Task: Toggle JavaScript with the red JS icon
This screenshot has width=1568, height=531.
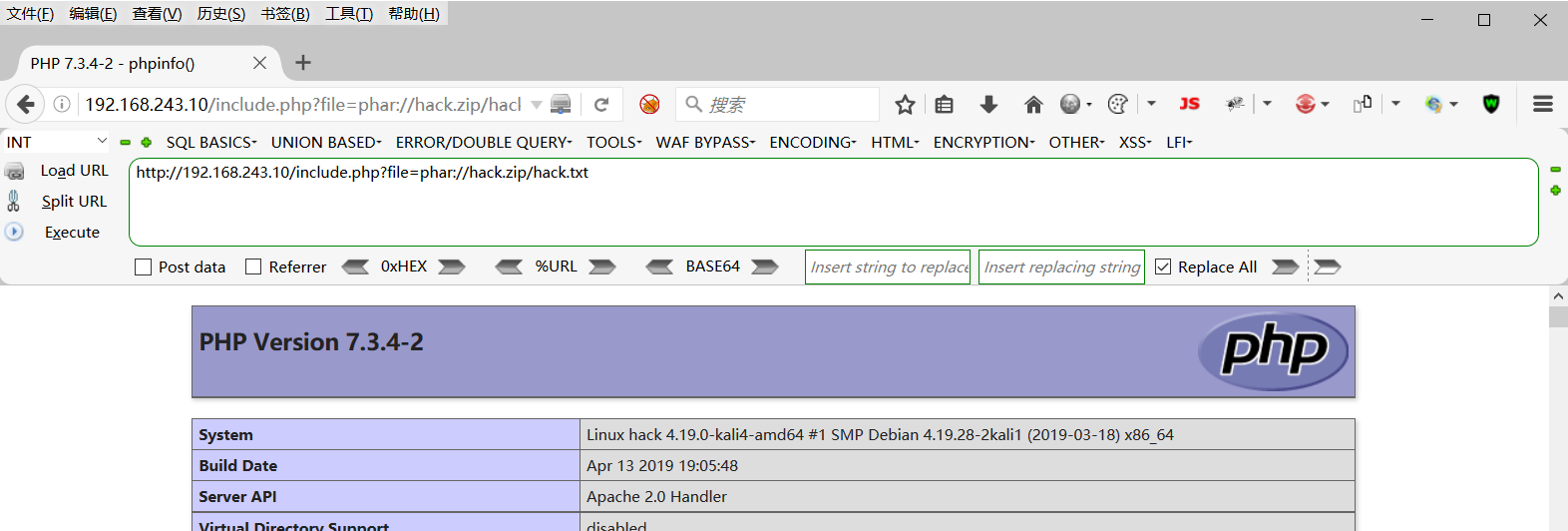Action: [1189, 104]
